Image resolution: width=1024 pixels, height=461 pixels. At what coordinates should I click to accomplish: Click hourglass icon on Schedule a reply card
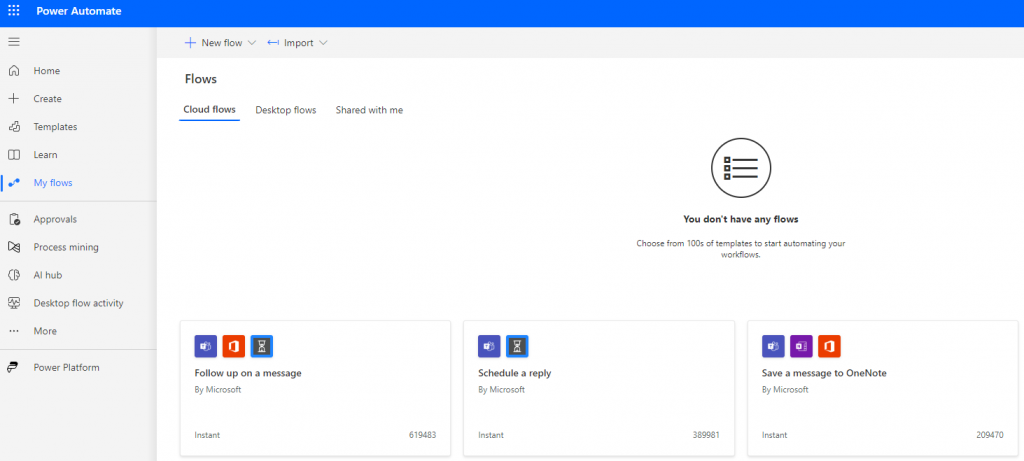(x=517, y=346)
